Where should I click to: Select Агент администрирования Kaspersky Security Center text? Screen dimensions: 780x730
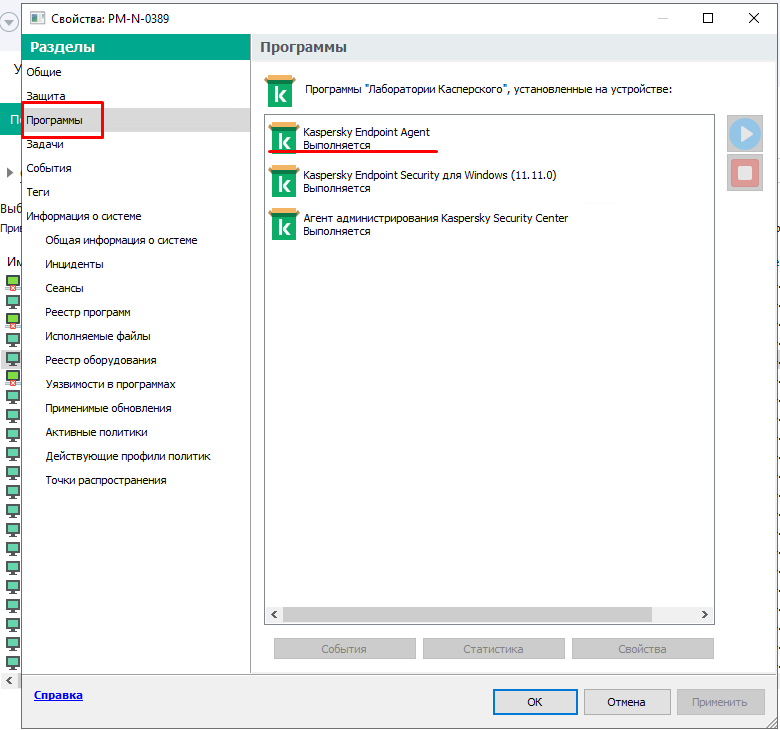(x=435, y=218)
